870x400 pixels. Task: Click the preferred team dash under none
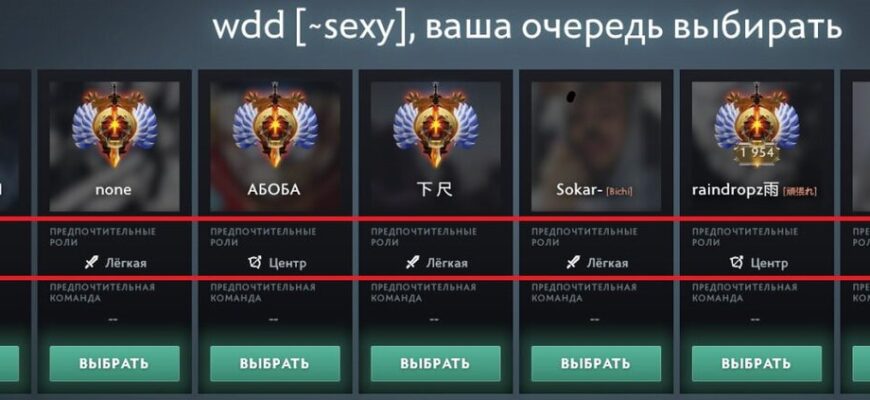(113, 320)
